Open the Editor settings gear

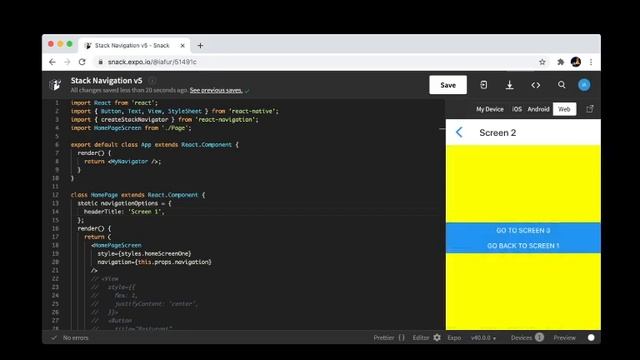[x=437, y=338]
